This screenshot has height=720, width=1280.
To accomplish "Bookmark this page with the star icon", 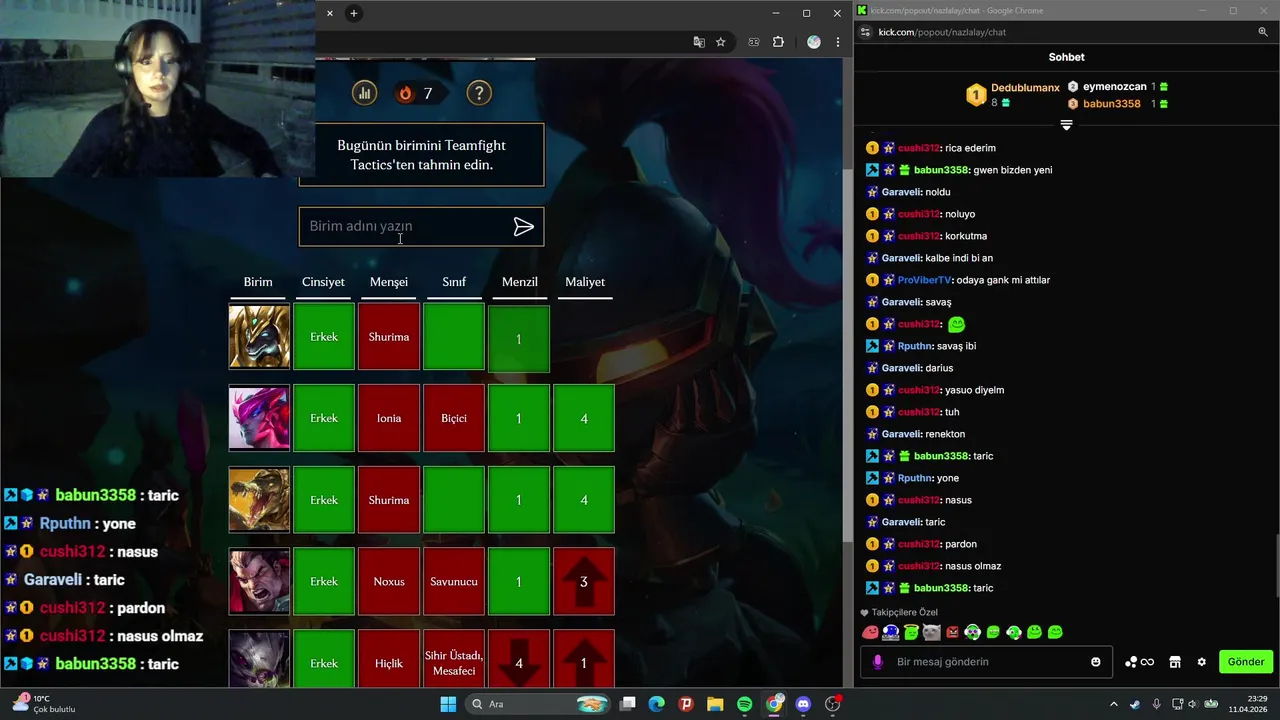I will tap(720, 42).
